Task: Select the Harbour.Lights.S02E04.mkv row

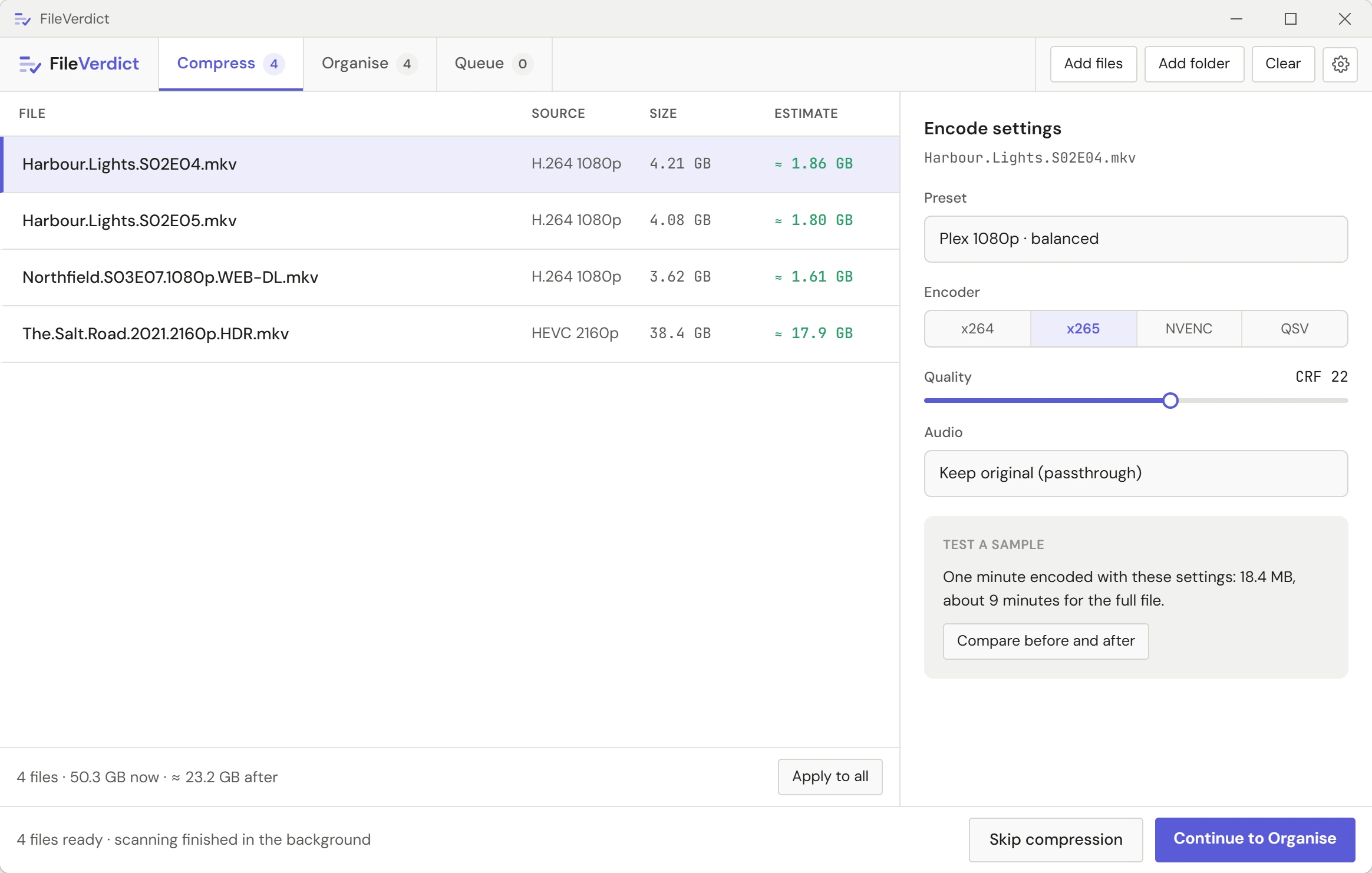Action: [x=450, y=164]
